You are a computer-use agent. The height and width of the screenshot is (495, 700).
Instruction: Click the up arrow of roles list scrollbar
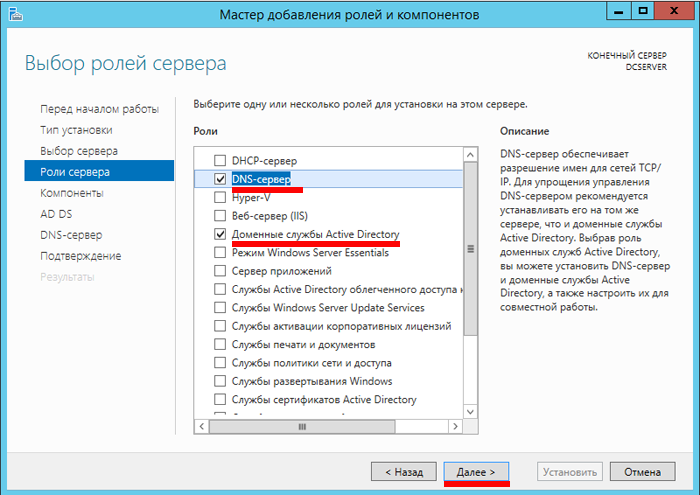pos(470,155)
